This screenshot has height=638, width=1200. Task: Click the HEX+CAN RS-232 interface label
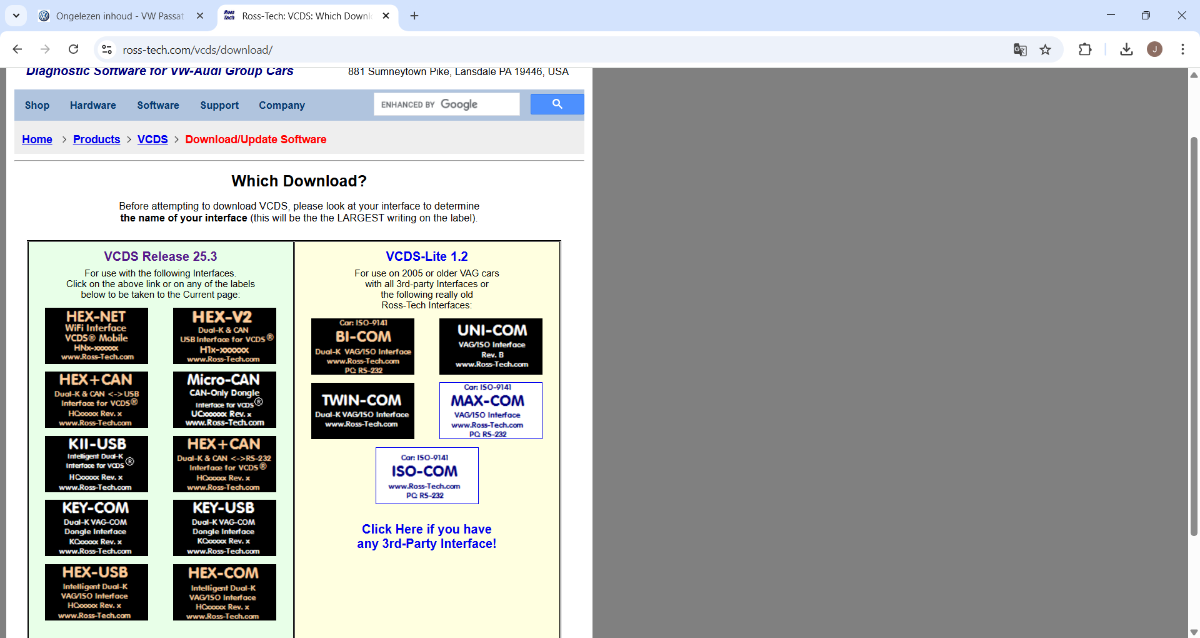pyautogui.click(x=224, y=464)
